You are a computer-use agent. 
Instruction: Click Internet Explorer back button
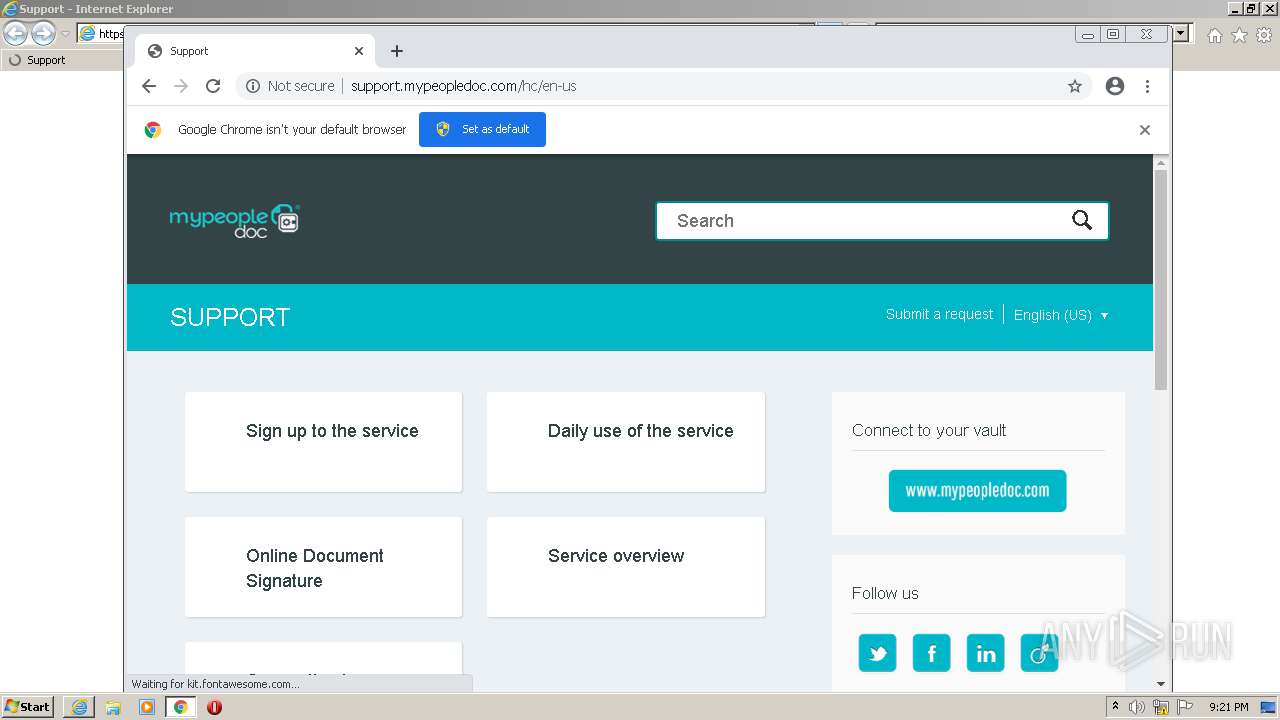[16, 34]
